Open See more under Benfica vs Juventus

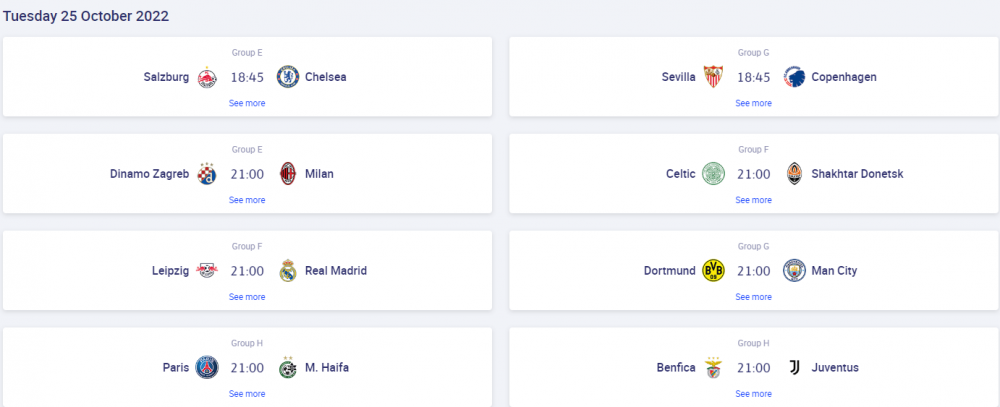tap(753, 394)
